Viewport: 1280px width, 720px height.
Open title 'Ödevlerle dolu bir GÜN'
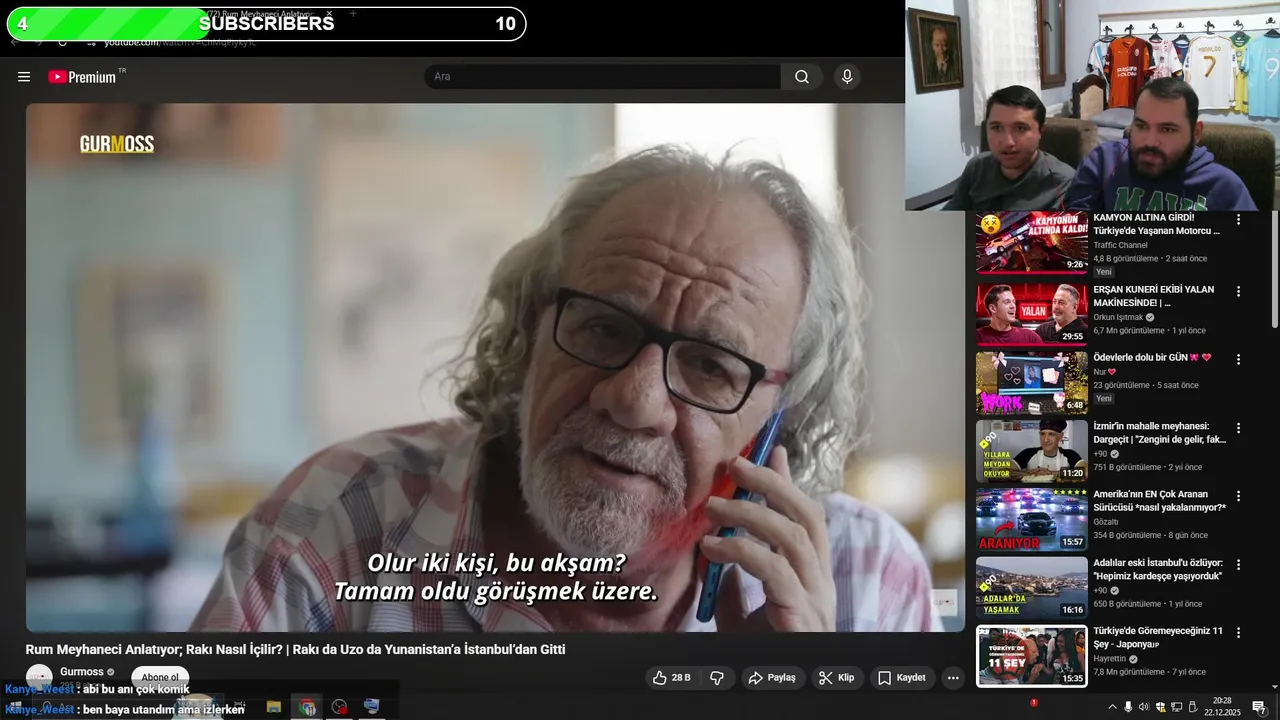tap(1152, 357)
